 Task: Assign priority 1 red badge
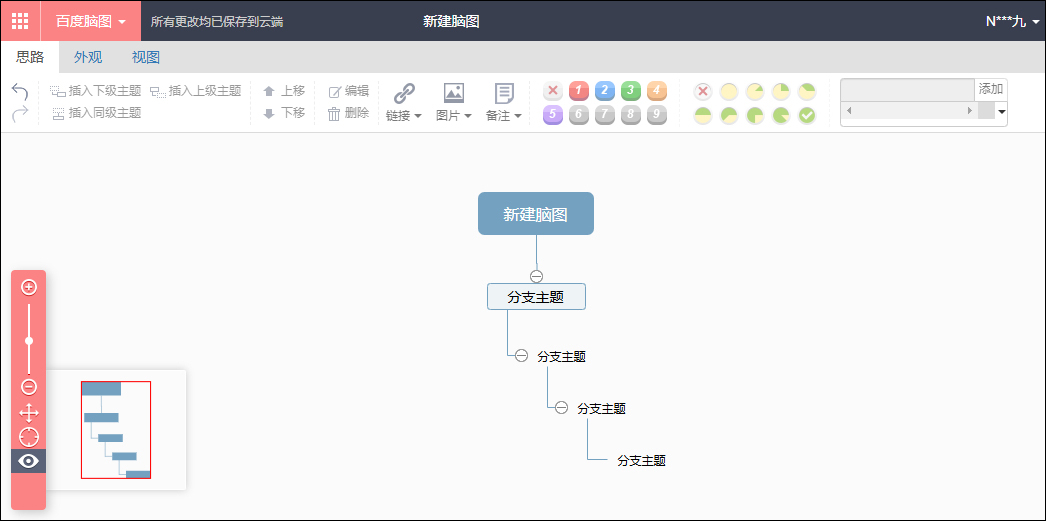click(578, 90)
